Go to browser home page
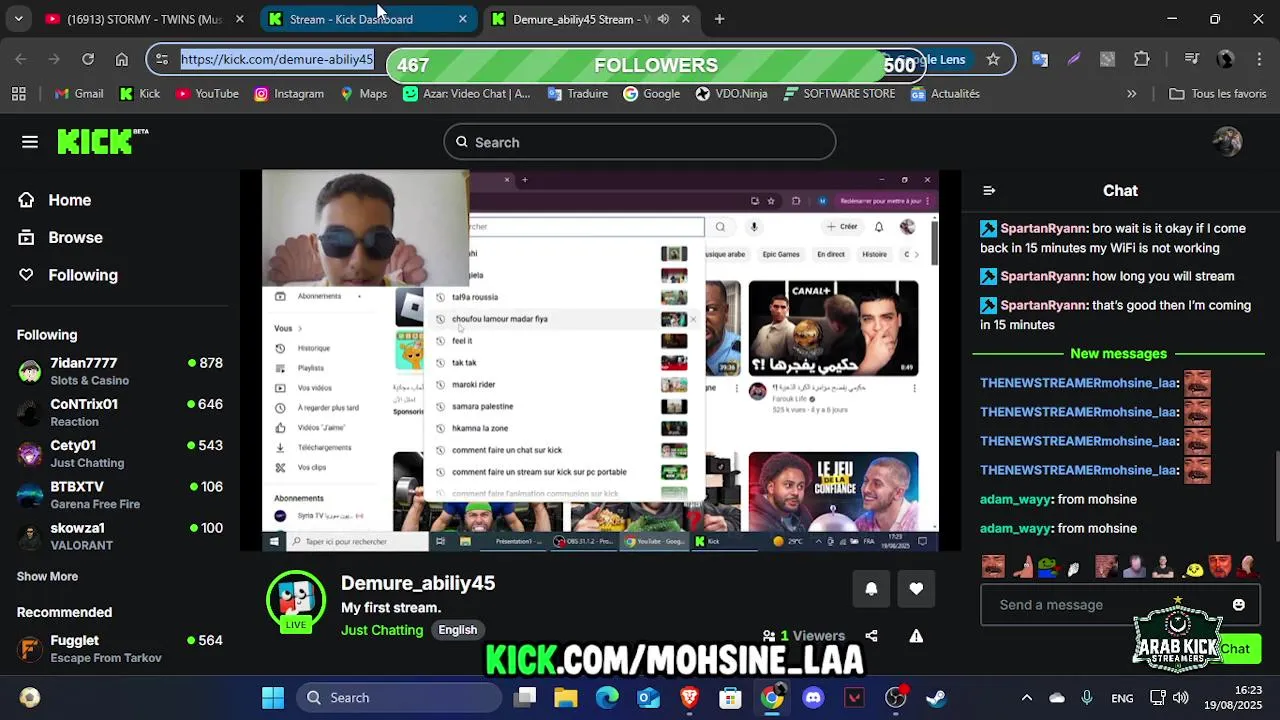 (121, 59)
